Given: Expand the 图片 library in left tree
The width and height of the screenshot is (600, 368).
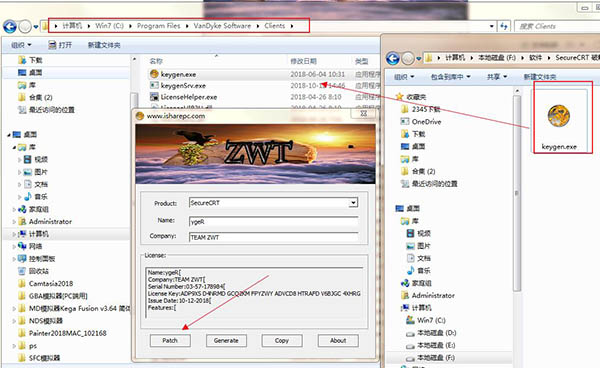Looking at the screenshot, I should point(19,172).
